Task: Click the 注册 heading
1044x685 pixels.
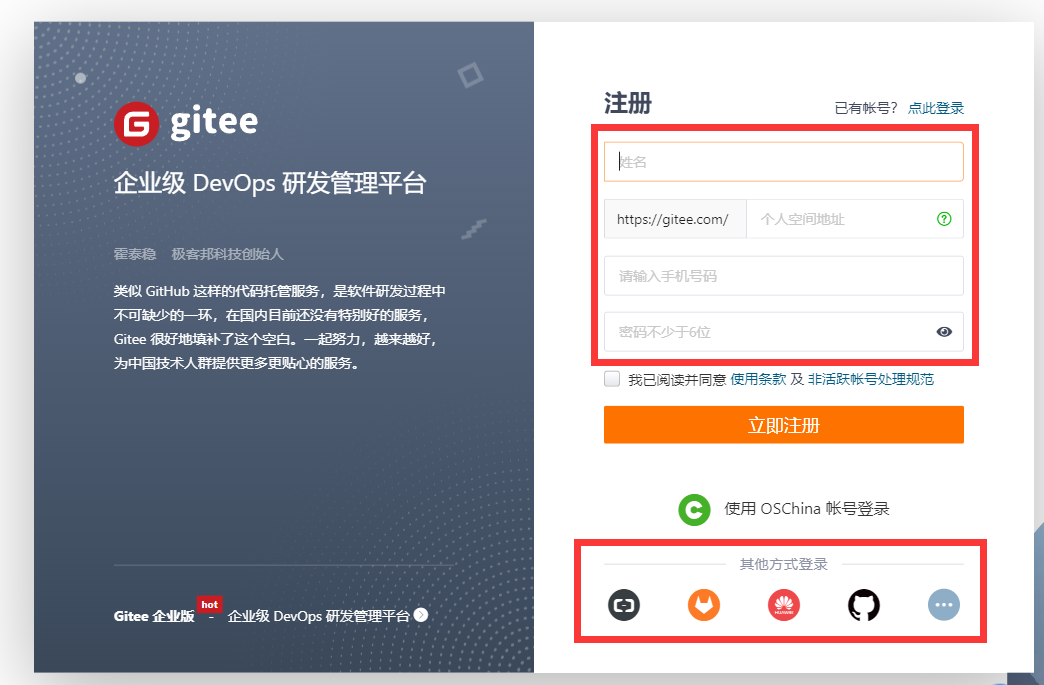Action: point(628,104)
